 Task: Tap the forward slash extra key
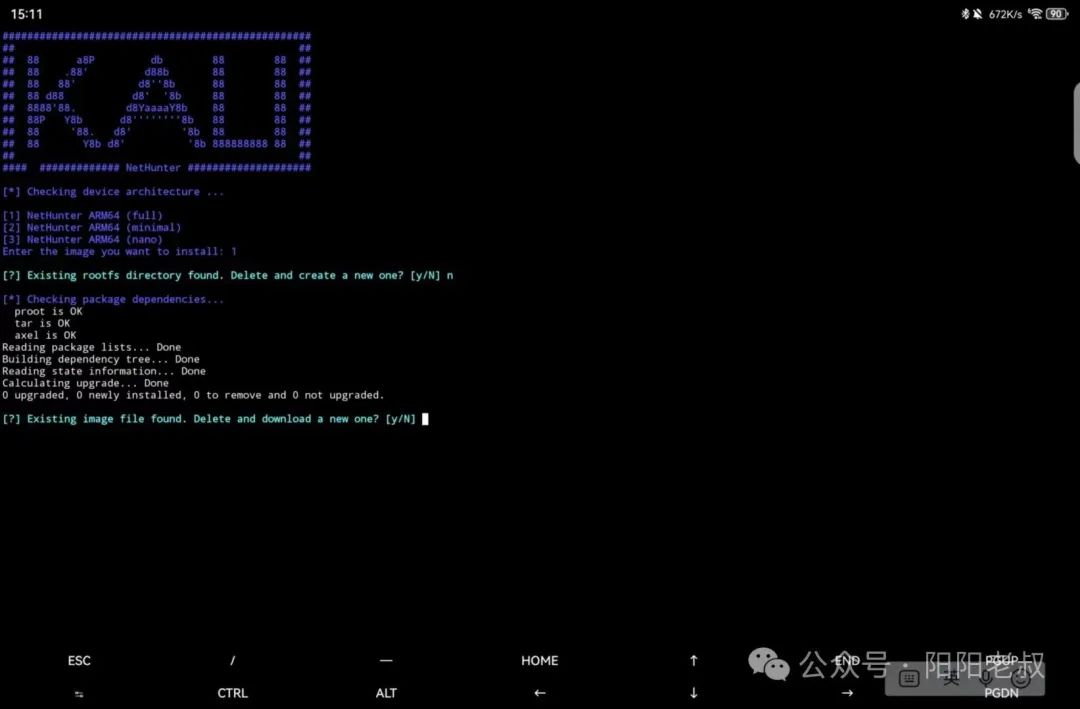(x=233, y=660)
